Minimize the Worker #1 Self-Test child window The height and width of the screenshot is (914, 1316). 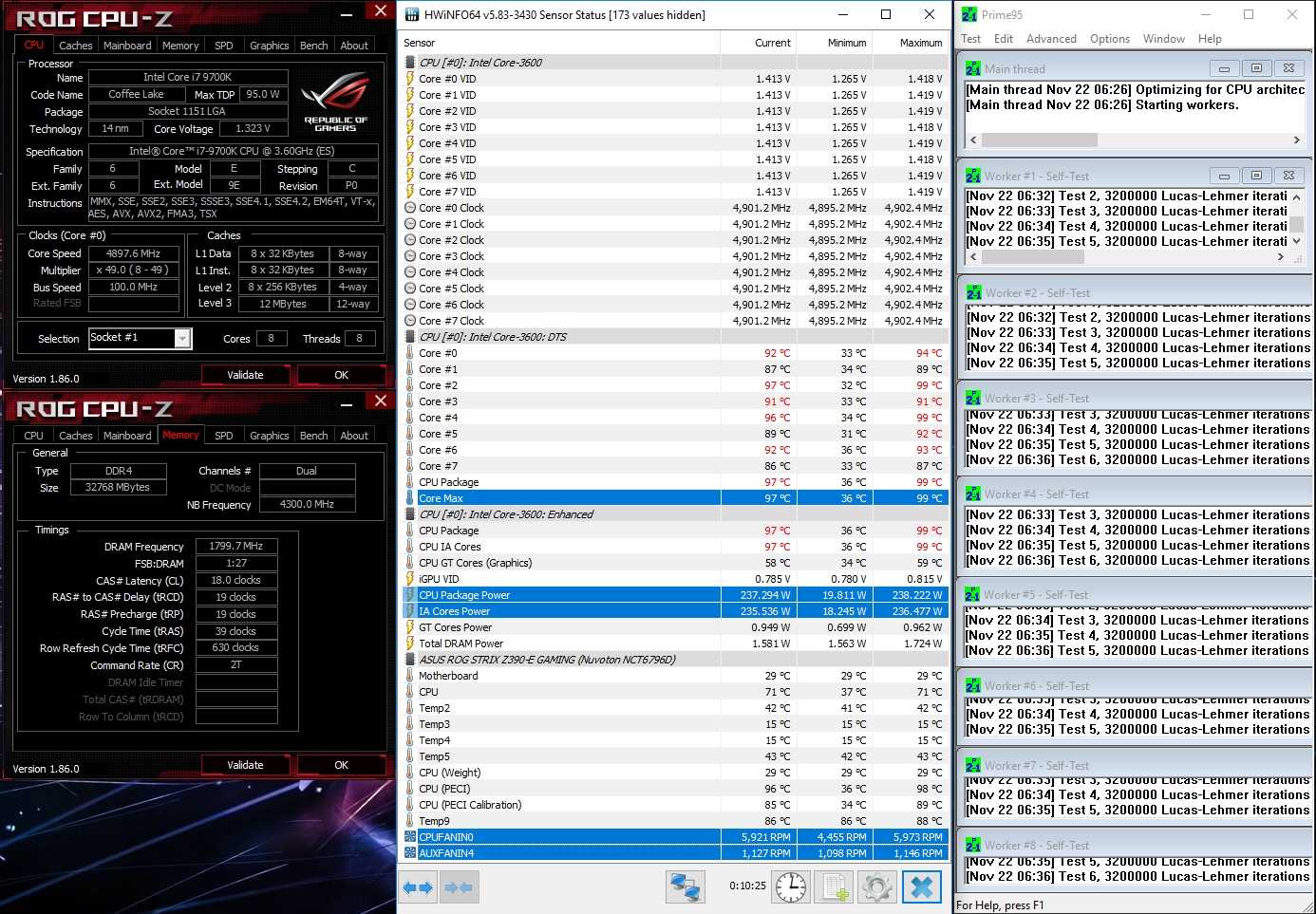click(x=1224, y=176)
